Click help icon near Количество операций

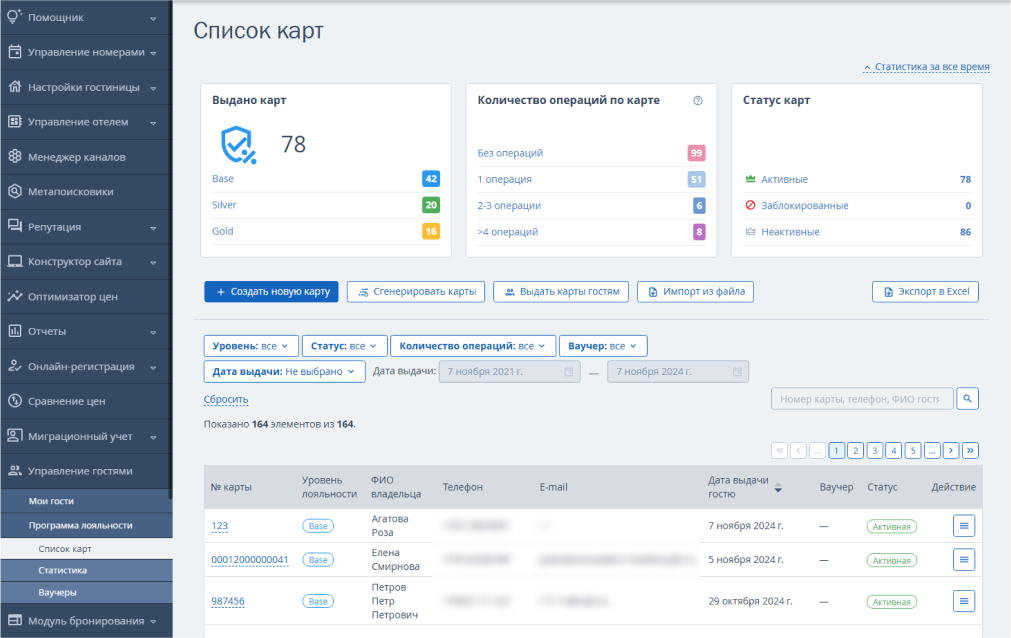(x=698, y=101)
